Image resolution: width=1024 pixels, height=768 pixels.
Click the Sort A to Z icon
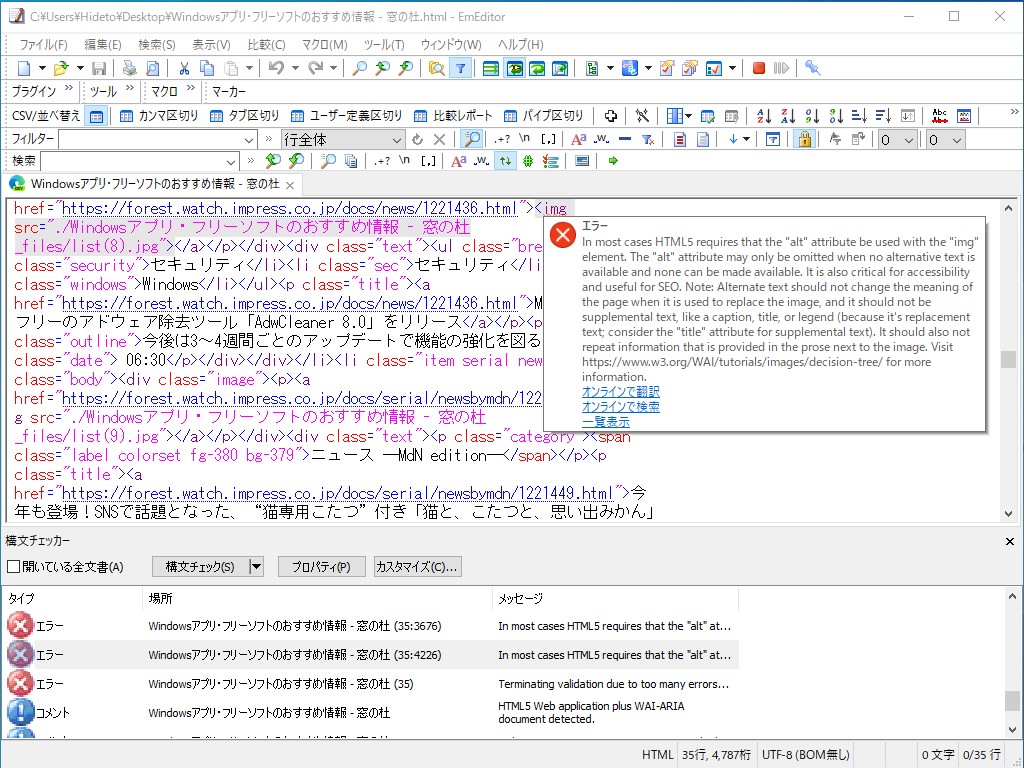point(764,116)
